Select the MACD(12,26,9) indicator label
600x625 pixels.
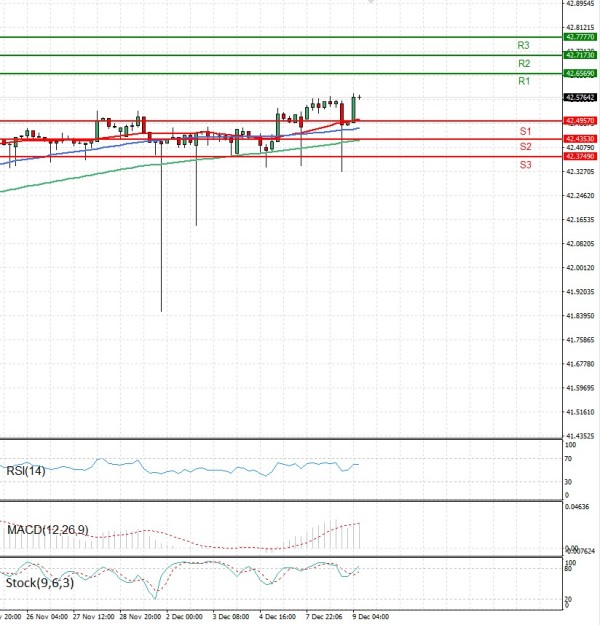[47, 528]
